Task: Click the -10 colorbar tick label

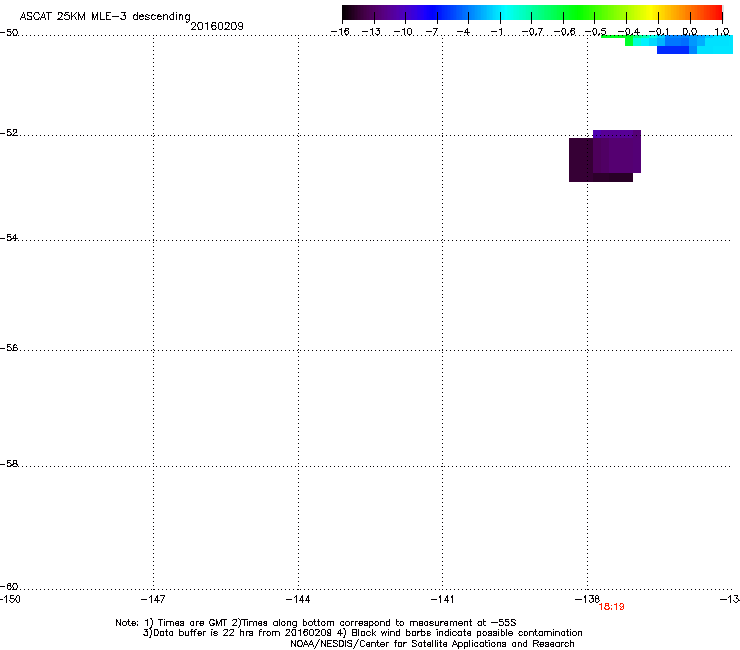Action: pos(403,32)
